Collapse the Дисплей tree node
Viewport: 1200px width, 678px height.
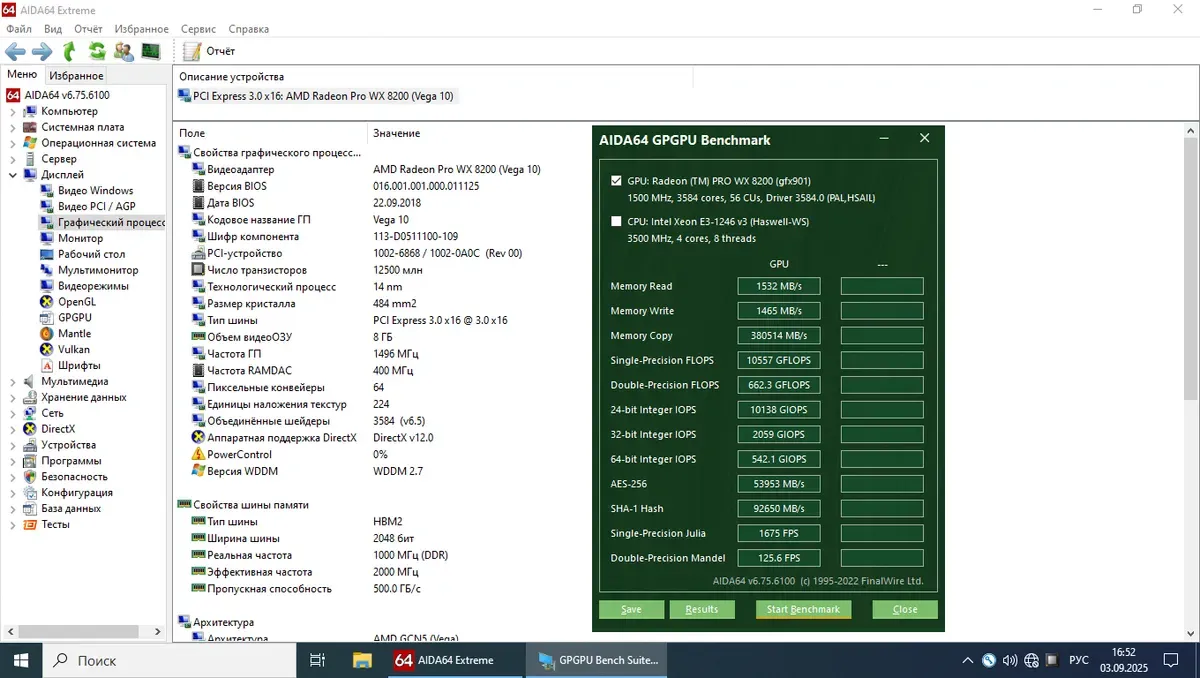tap(13, 175)
